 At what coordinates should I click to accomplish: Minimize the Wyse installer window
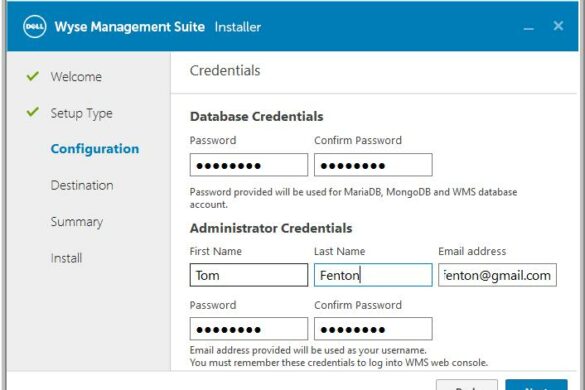[528, 28]
